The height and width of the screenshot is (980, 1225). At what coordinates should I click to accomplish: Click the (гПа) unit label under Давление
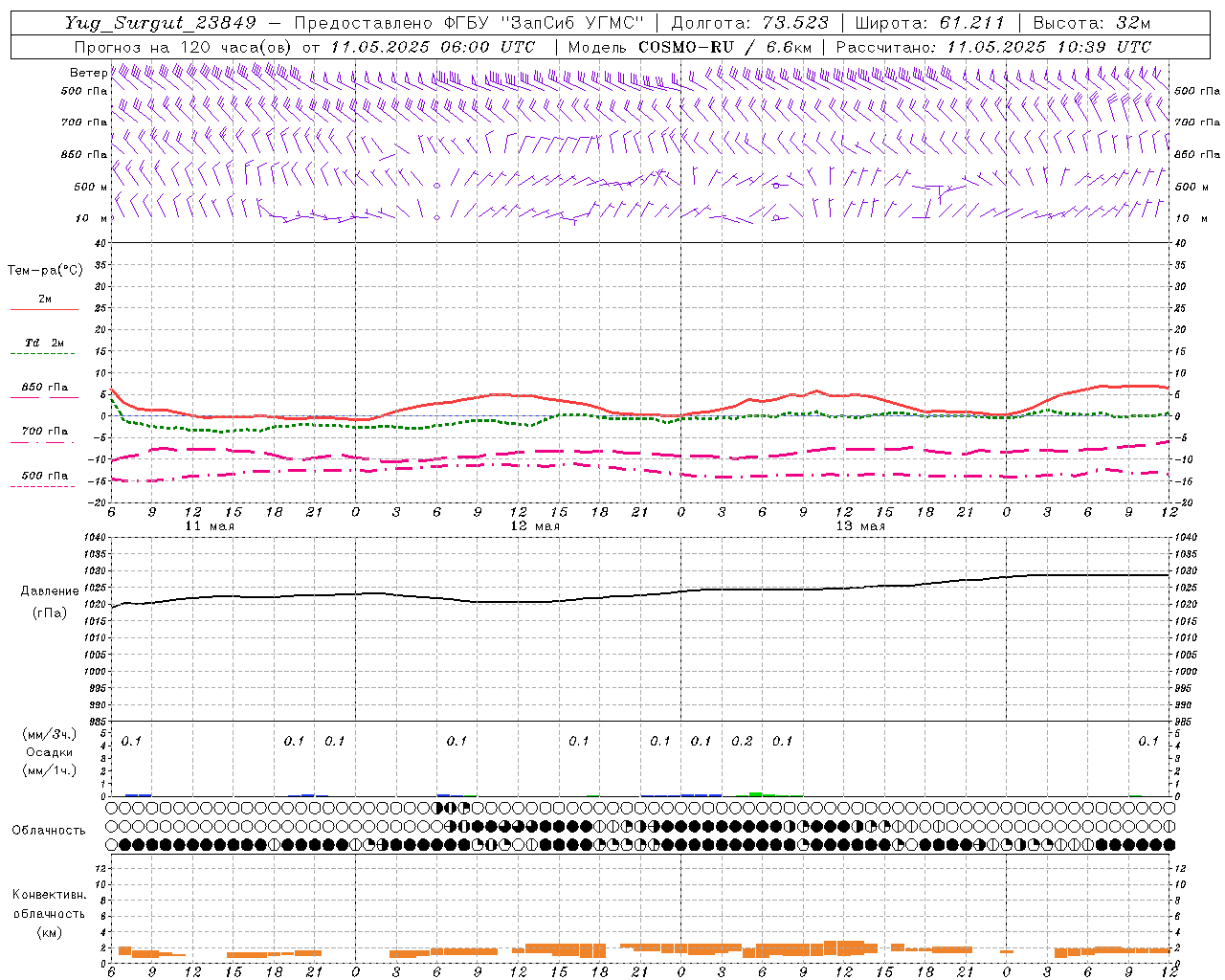point(50,612)
